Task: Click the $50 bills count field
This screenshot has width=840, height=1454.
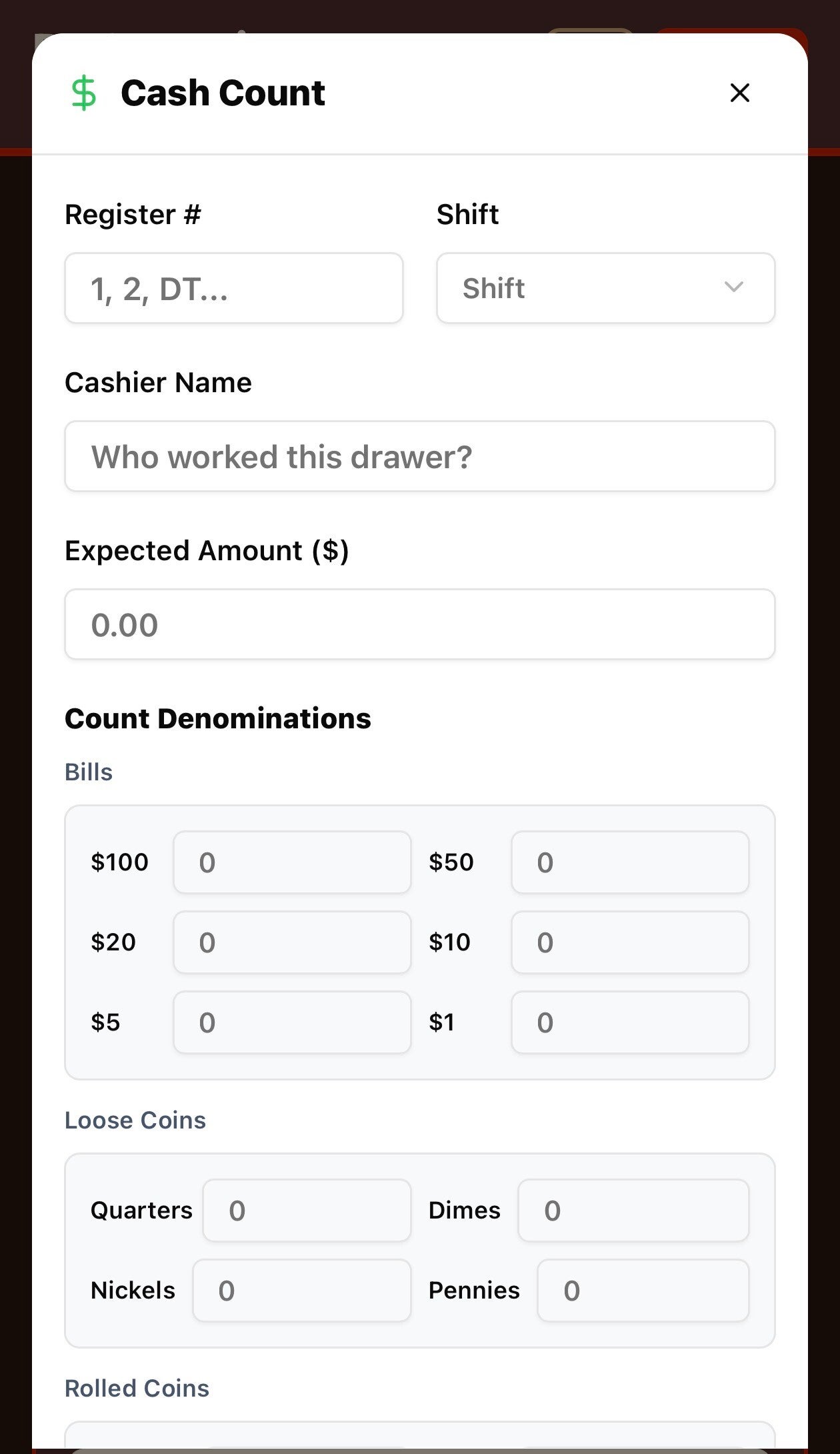Action: click(x=629, y=862)
